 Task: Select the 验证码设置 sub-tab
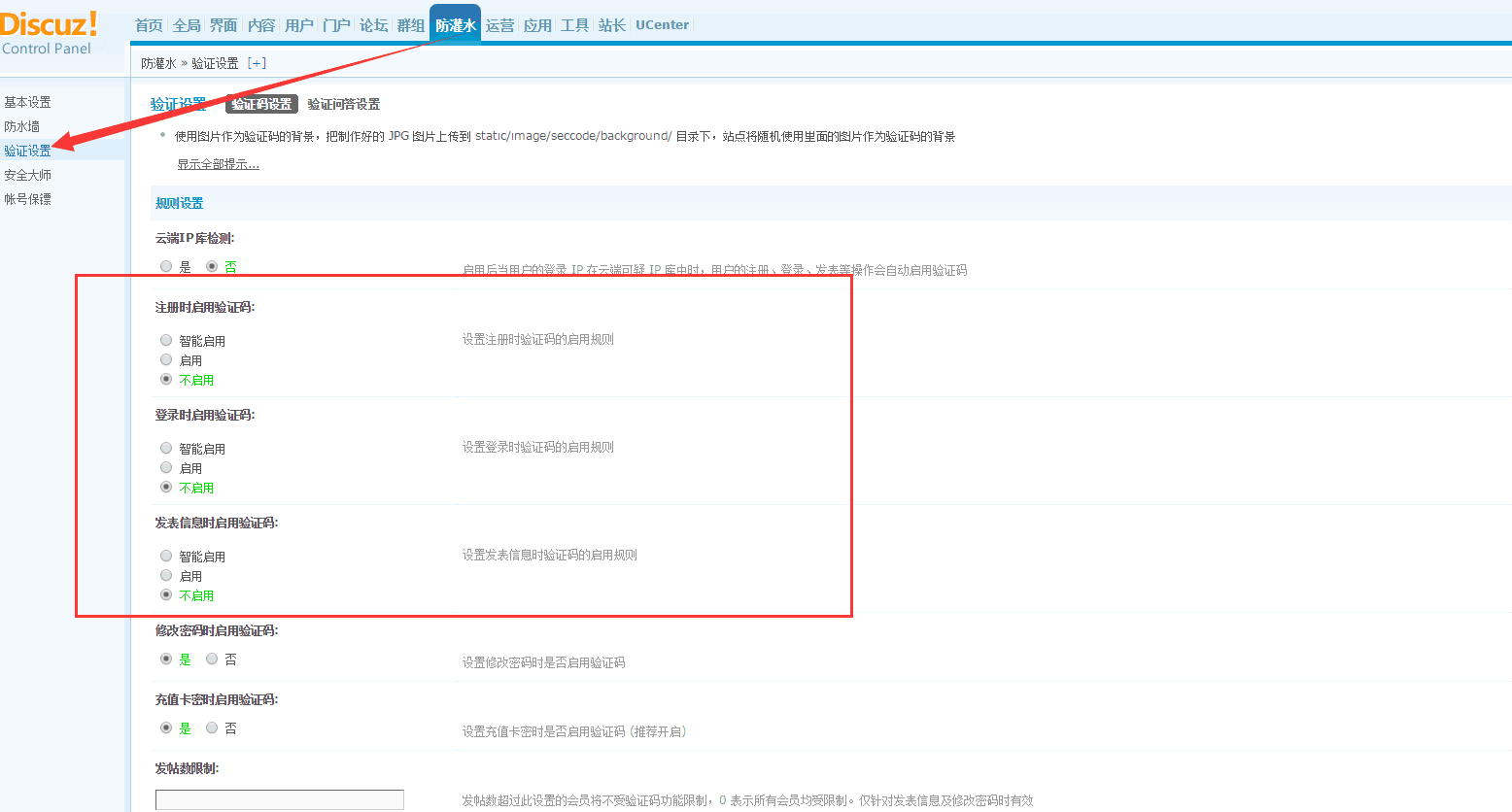[x=261, y=104]
